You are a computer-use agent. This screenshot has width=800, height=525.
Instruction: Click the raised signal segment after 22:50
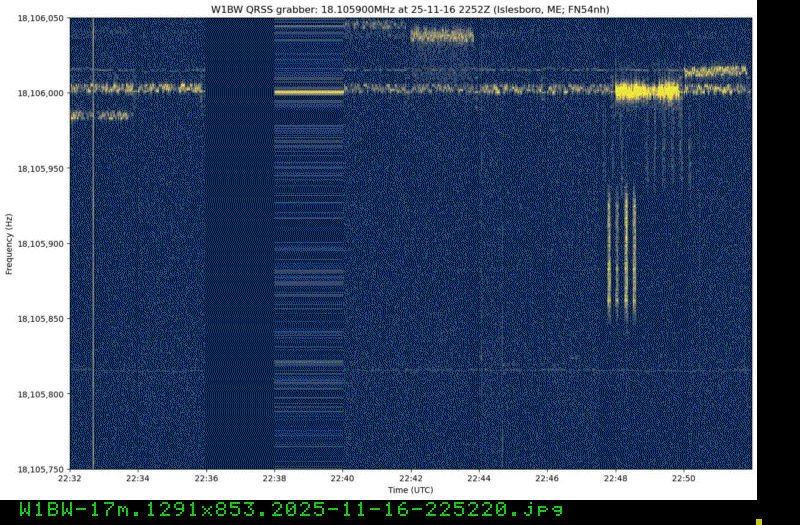tap(715, 71)
